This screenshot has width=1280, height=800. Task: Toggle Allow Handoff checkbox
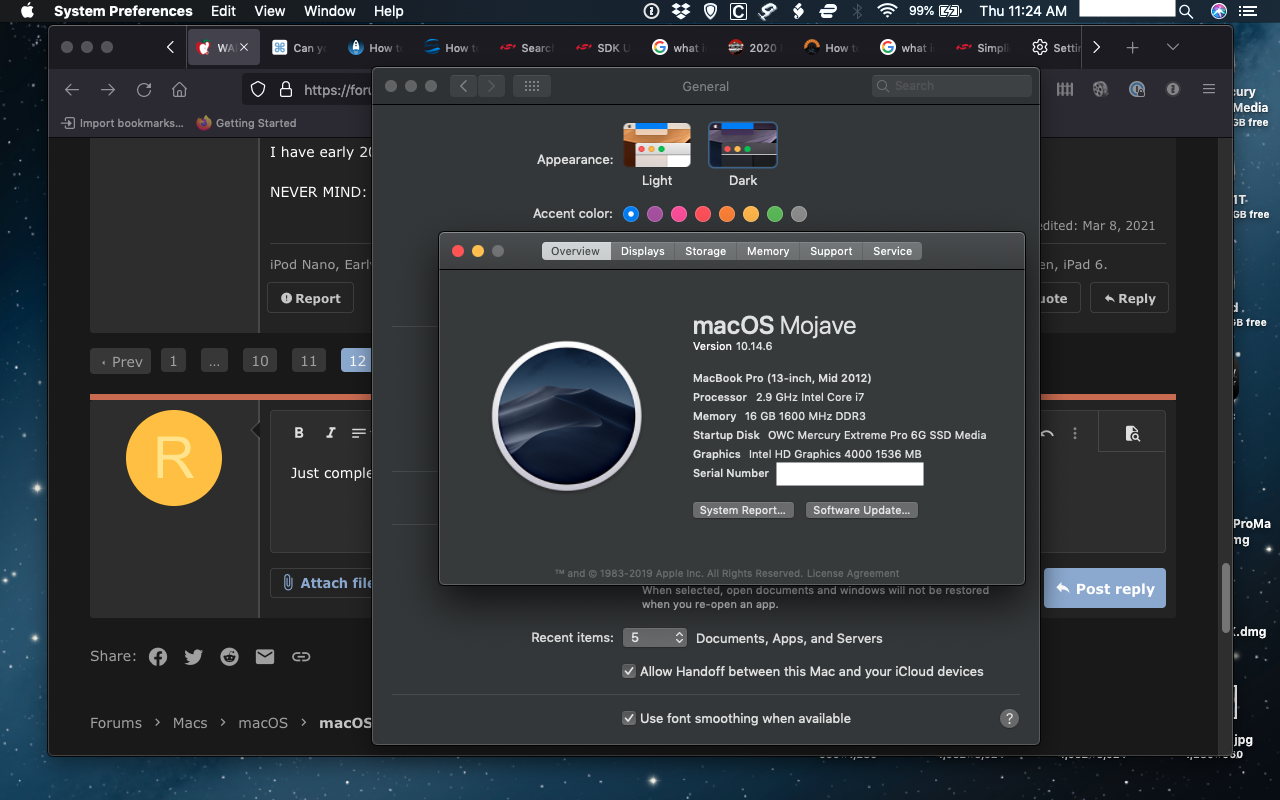coord(629,671)
